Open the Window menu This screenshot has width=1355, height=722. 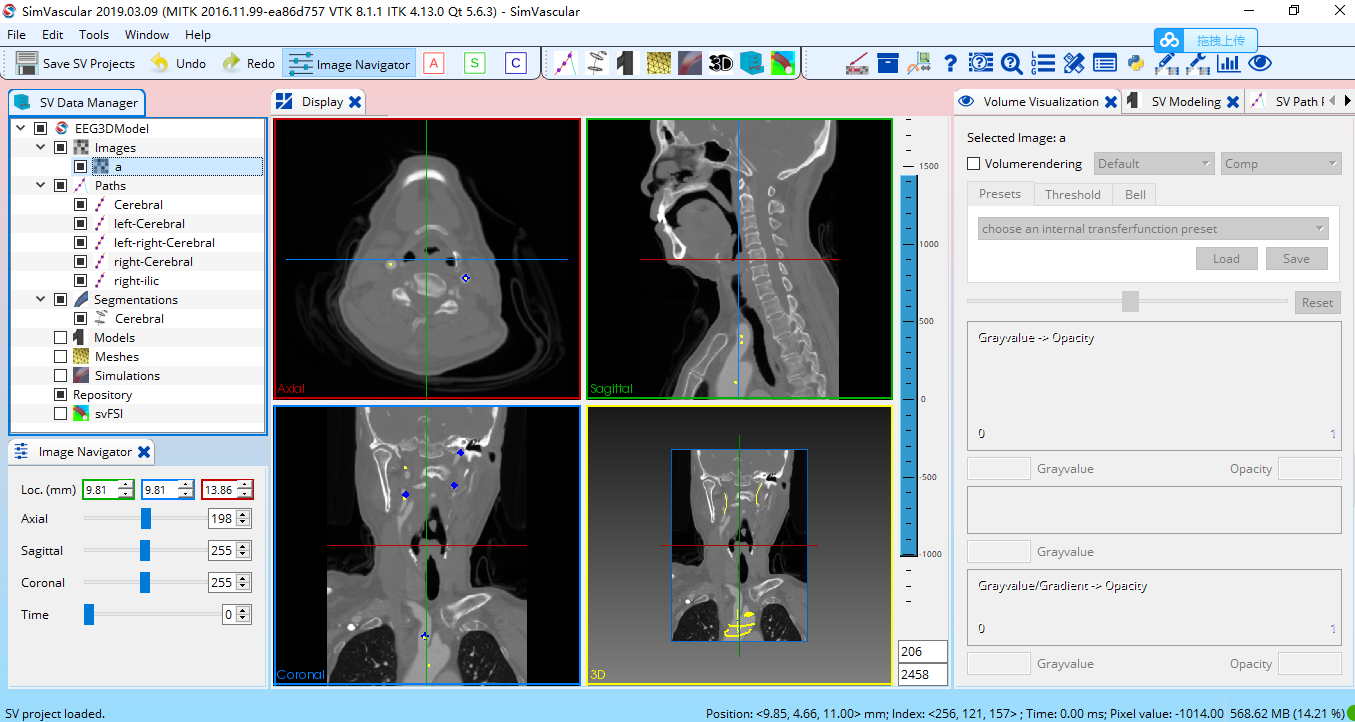(147, 35)
